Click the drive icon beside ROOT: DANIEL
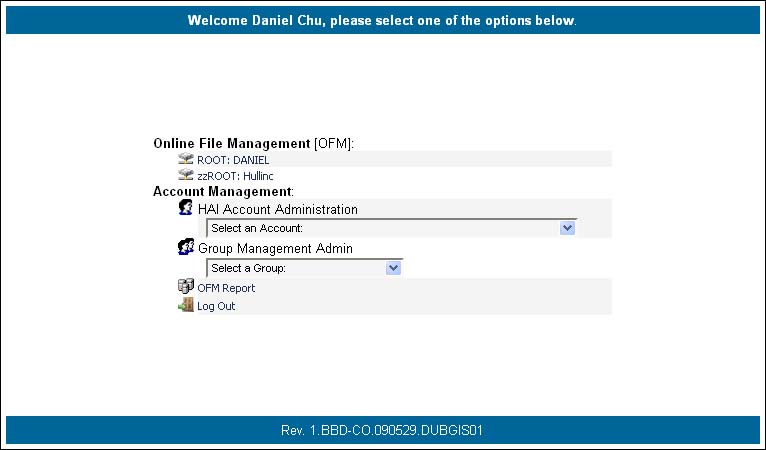Image resolution: width=766 pixels, height=450 pixels. pos(185,159)
